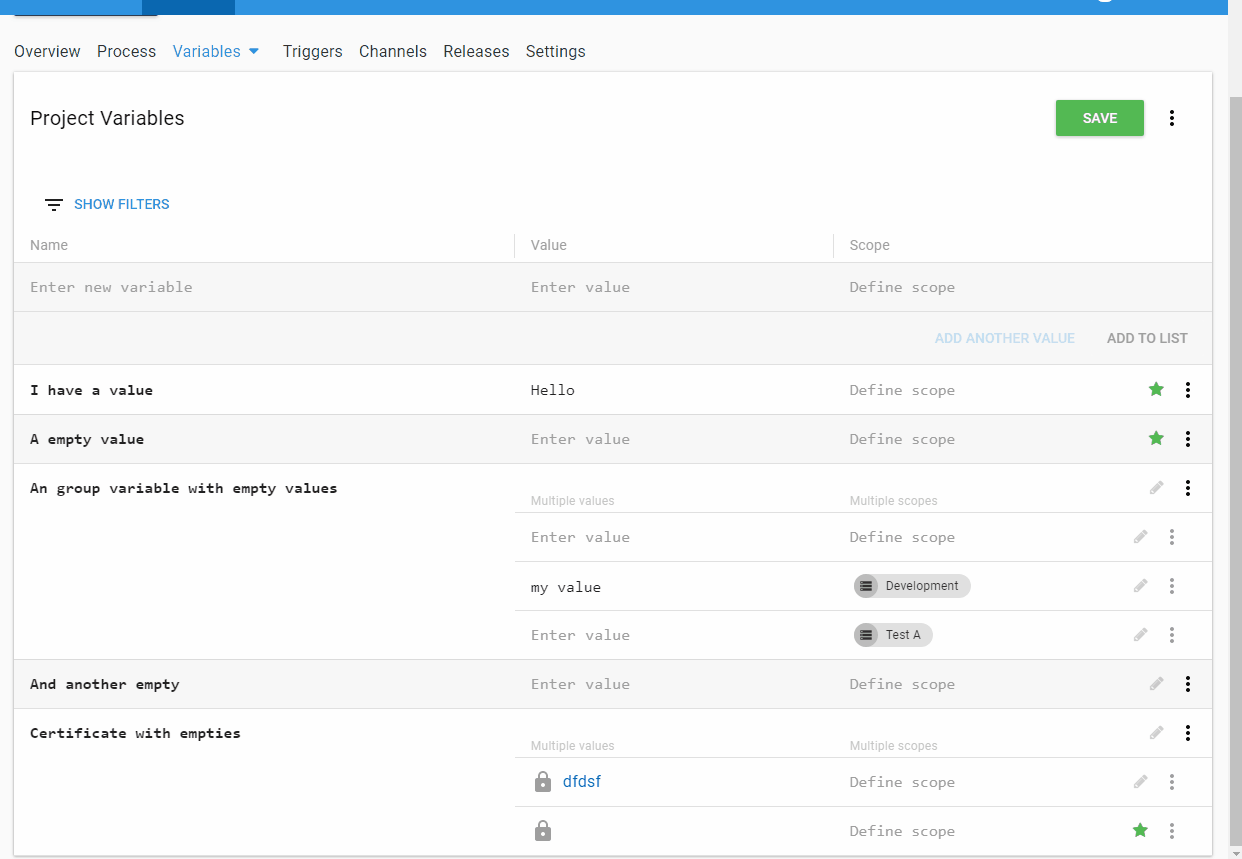Screen dimensions: 1242x859
Task: Click pencil icon in the 'dfdsf' certificate row
Action: (1140, 781)
